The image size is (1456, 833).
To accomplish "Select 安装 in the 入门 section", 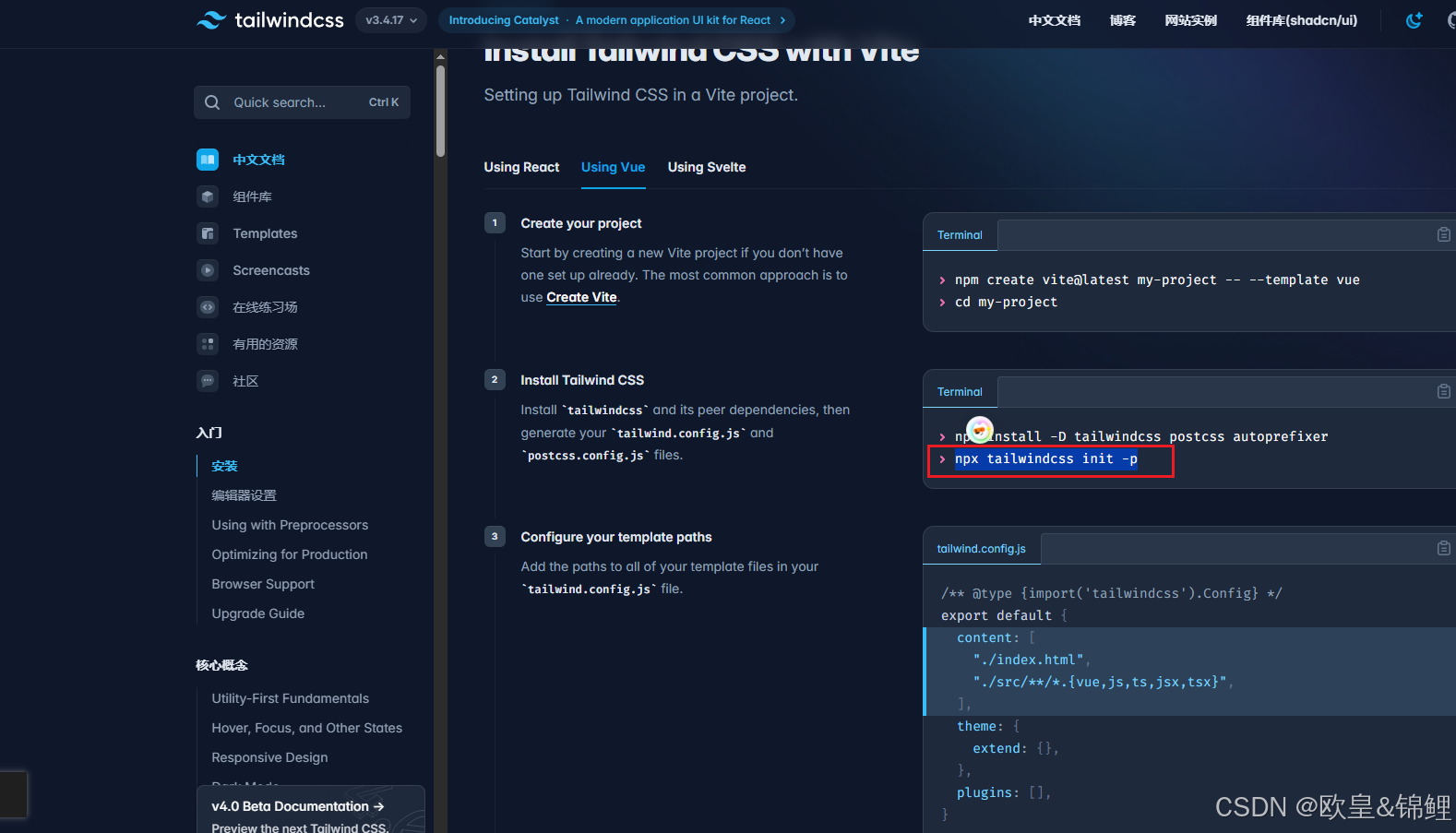I will click(x=224, y=466).
